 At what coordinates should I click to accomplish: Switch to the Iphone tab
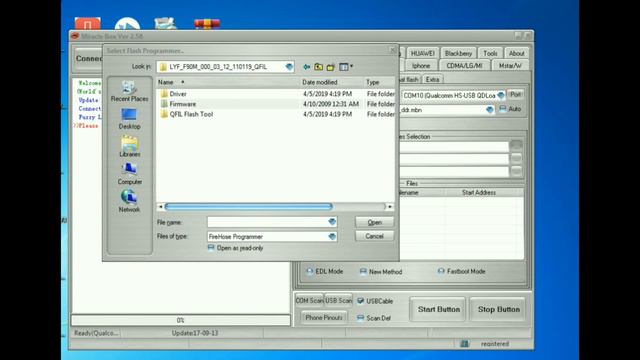point(421,66)
